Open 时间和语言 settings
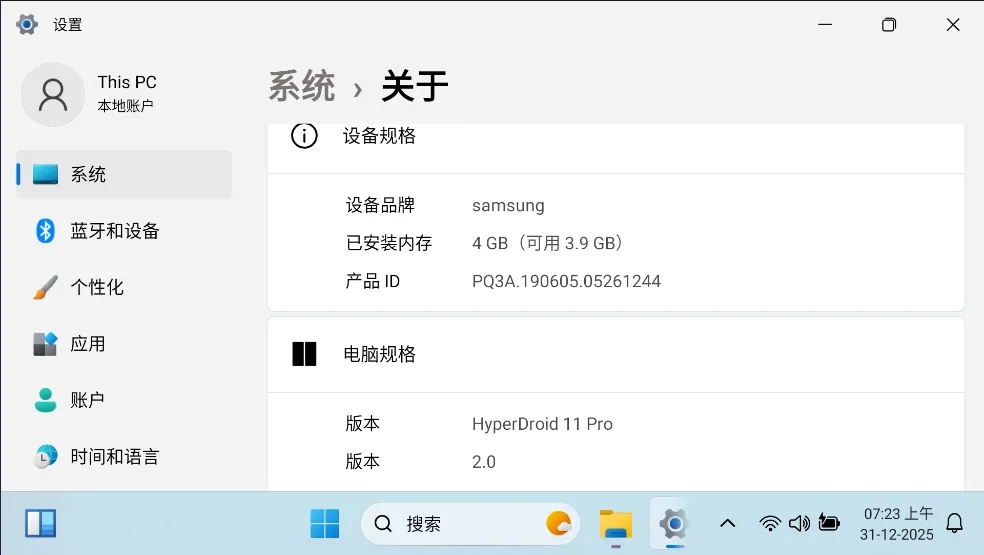The width and height of the screenshot is (984, 555). (x=124, y=456)
